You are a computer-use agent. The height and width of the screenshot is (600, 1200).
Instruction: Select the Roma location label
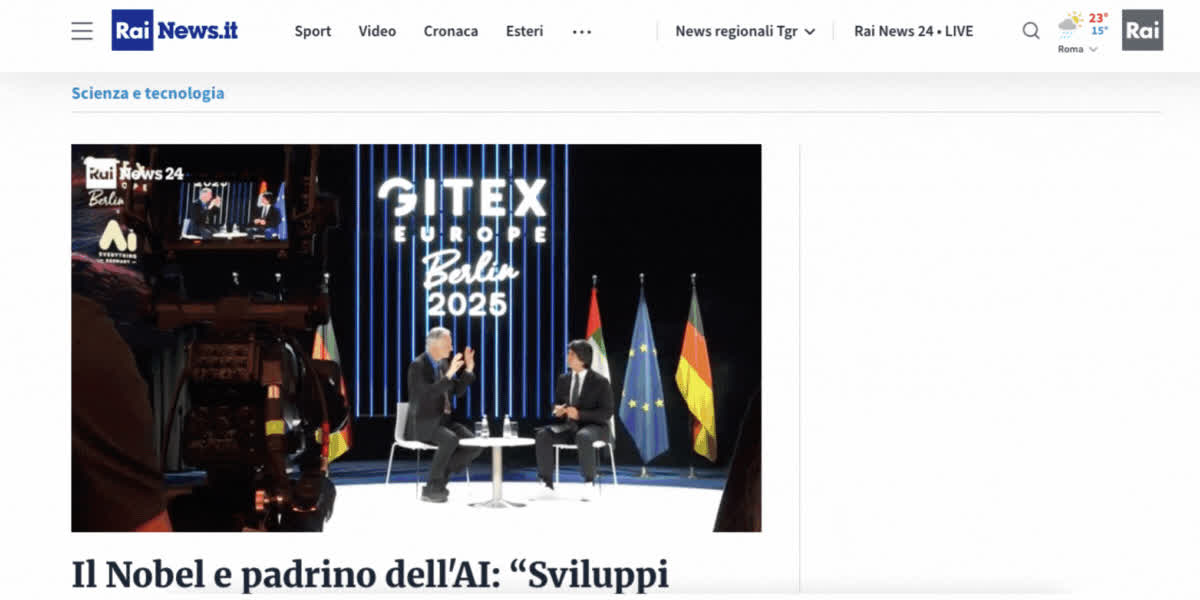pos(1070,49)
